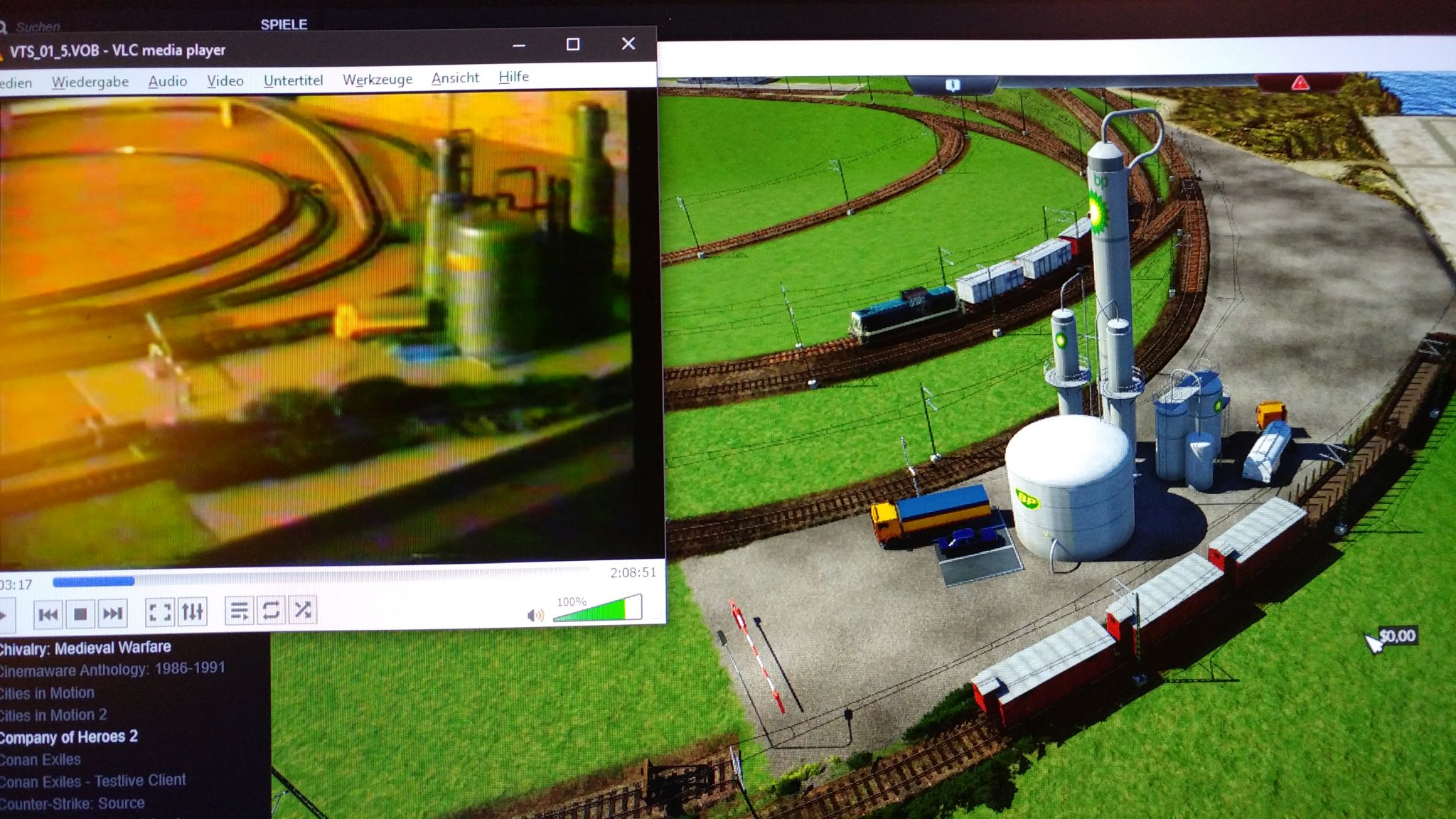
Task: Select Cinemaware Anthology: 1986-1991 game
Action: click(x=112, y=669)
